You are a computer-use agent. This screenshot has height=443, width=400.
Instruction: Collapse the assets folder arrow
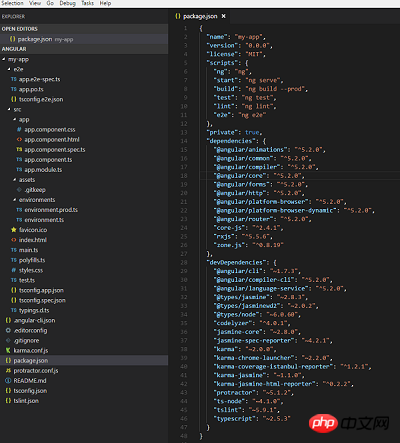click(x=14, y=180)
